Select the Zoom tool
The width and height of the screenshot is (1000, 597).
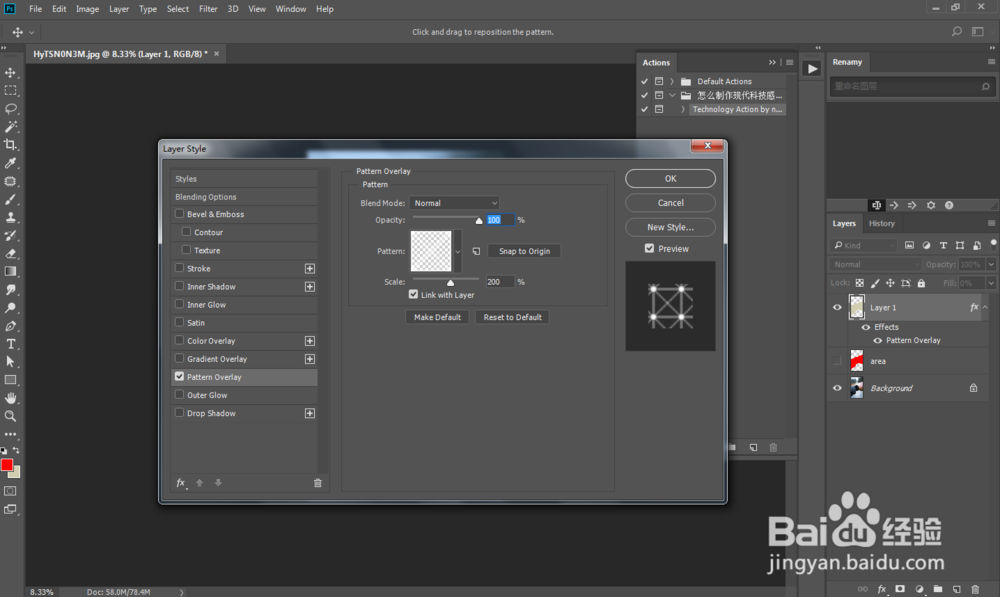click(10, 416)
